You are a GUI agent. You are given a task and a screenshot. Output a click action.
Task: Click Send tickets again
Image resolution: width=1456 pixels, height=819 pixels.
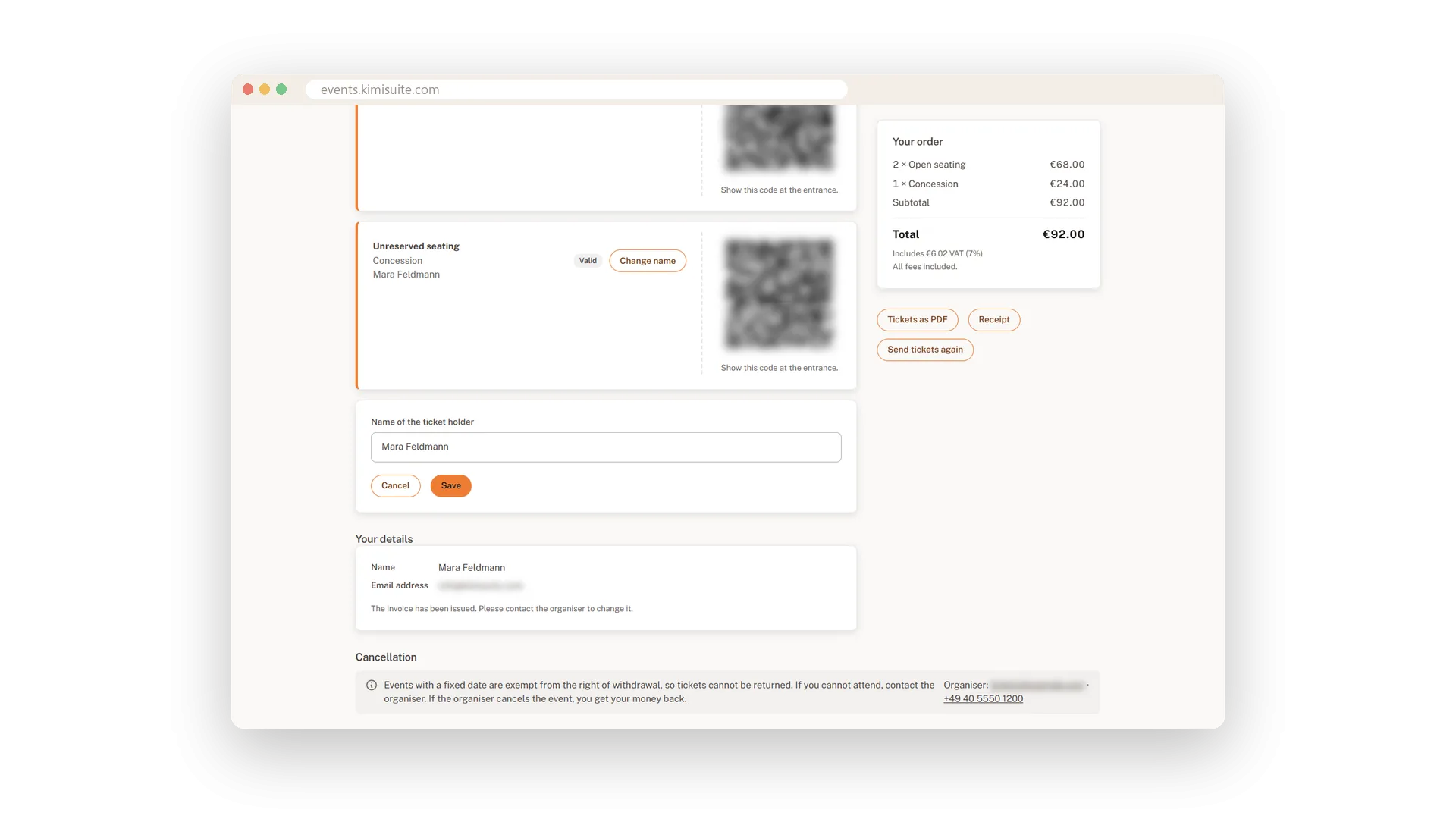tap(925, 350)
